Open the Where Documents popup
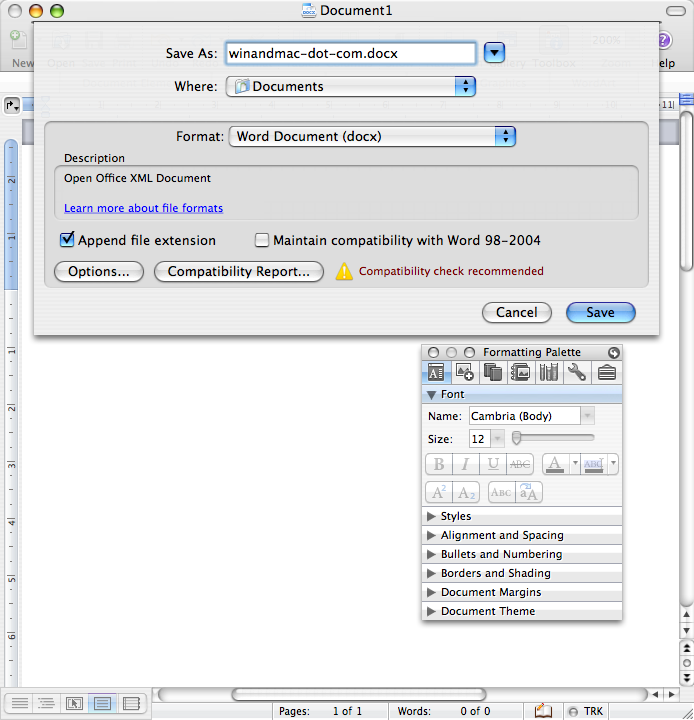The width and height of the screenshot is (694, 720). coord(350,86)
